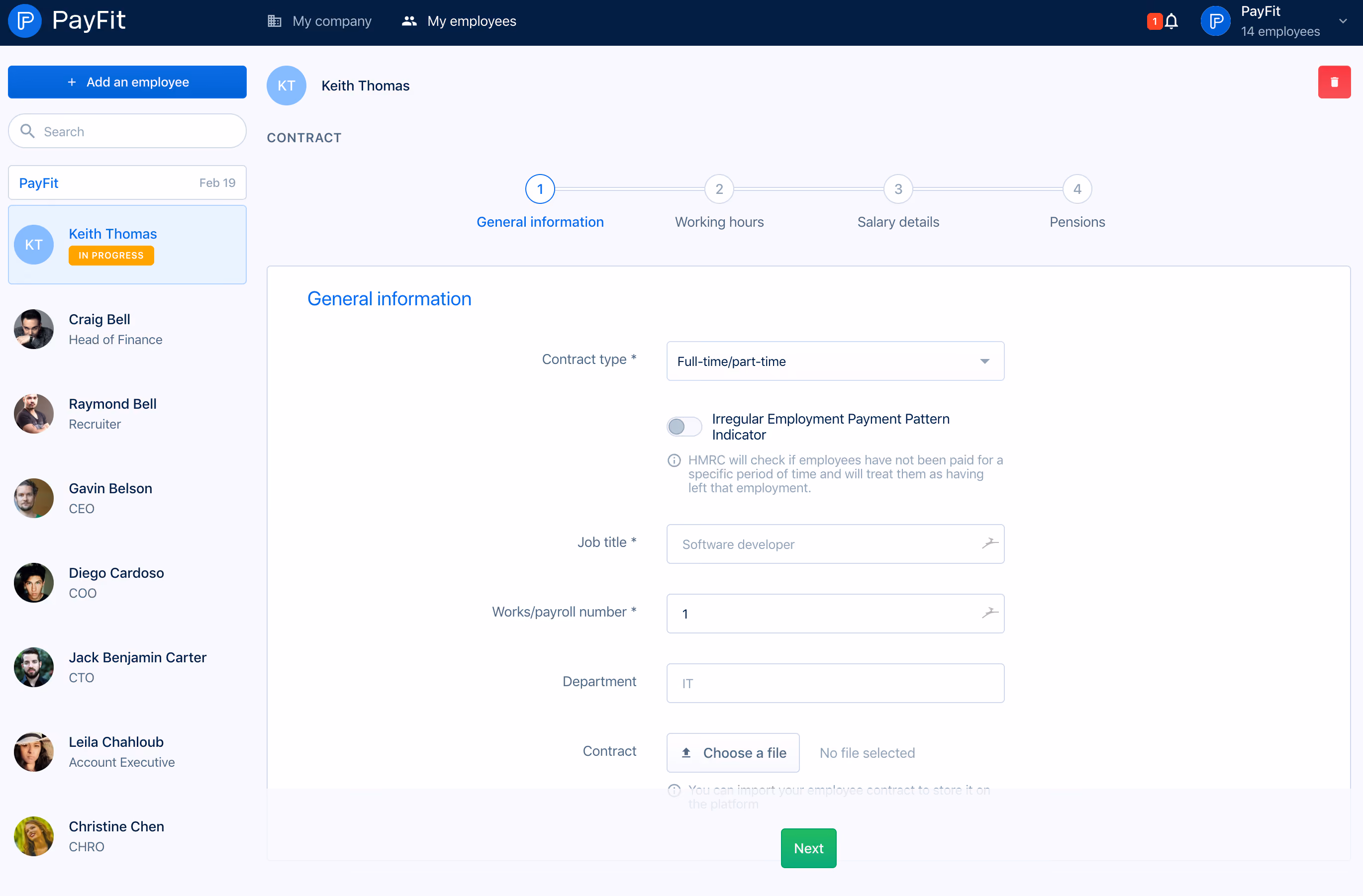The width and height of the screenshot is (1363, 896).
Task: Click the Works/payroll number field
Action: tap(835, 614)
